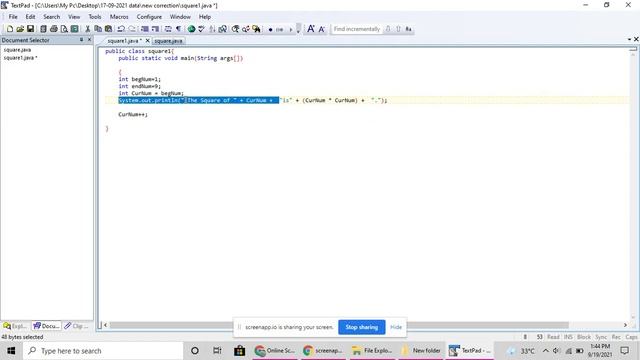Toggle visible paragraph marks

[178, 29]
